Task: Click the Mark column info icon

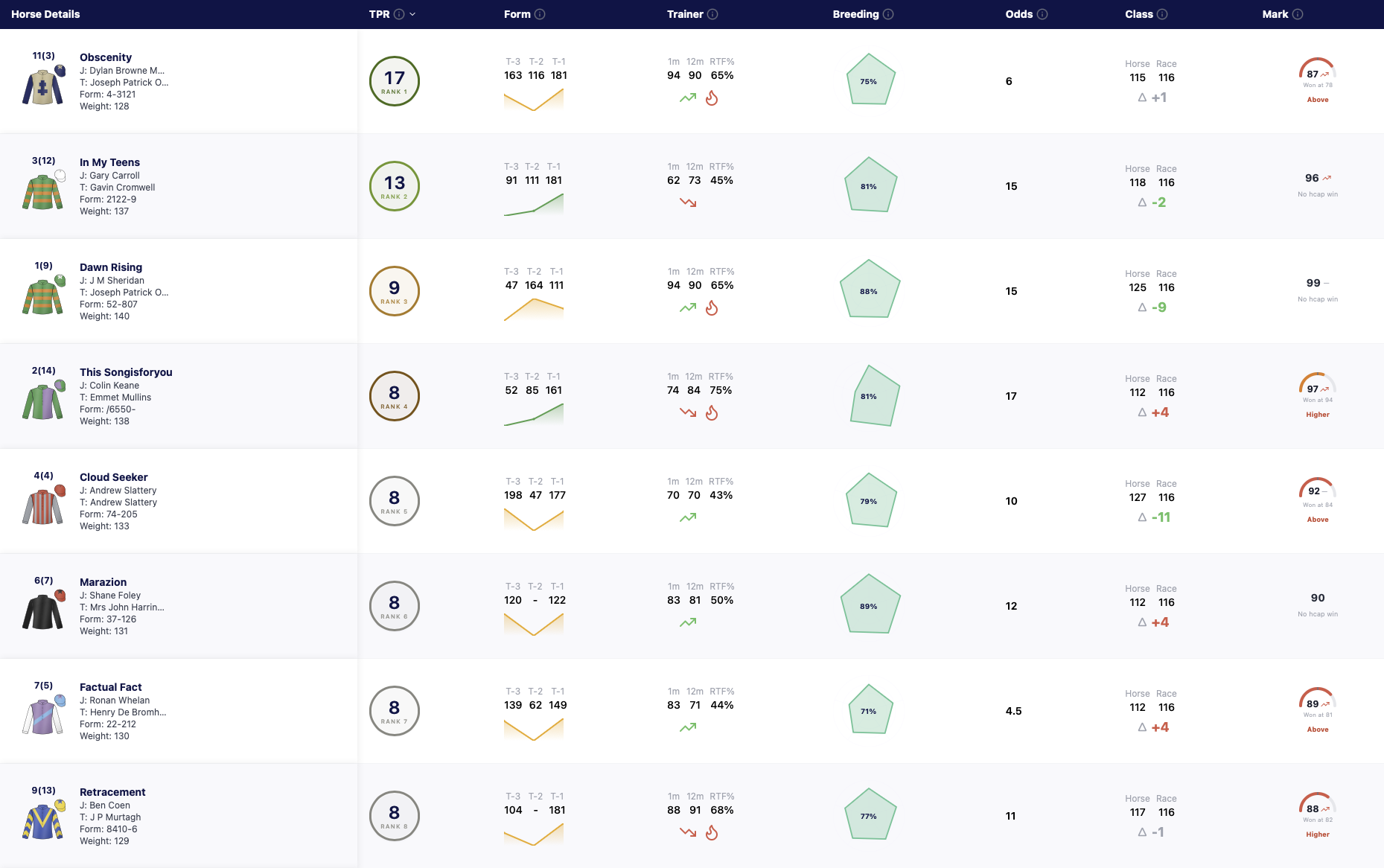Action: pos(1298,14)
